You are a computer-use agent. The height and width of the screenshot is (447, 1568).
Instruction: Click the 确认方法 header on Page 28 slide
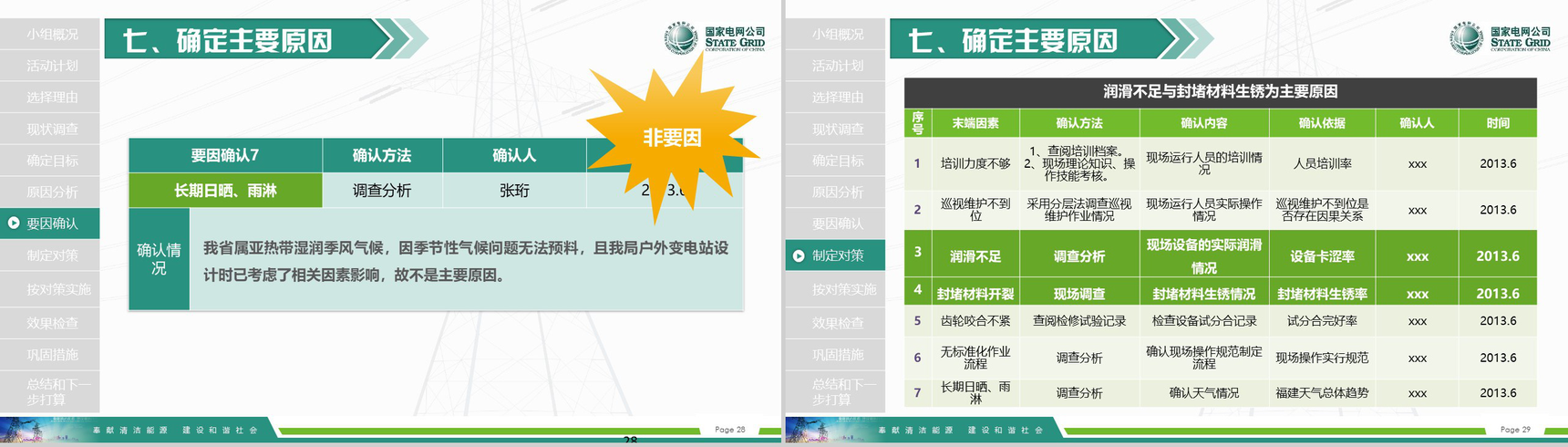point(382,155)
